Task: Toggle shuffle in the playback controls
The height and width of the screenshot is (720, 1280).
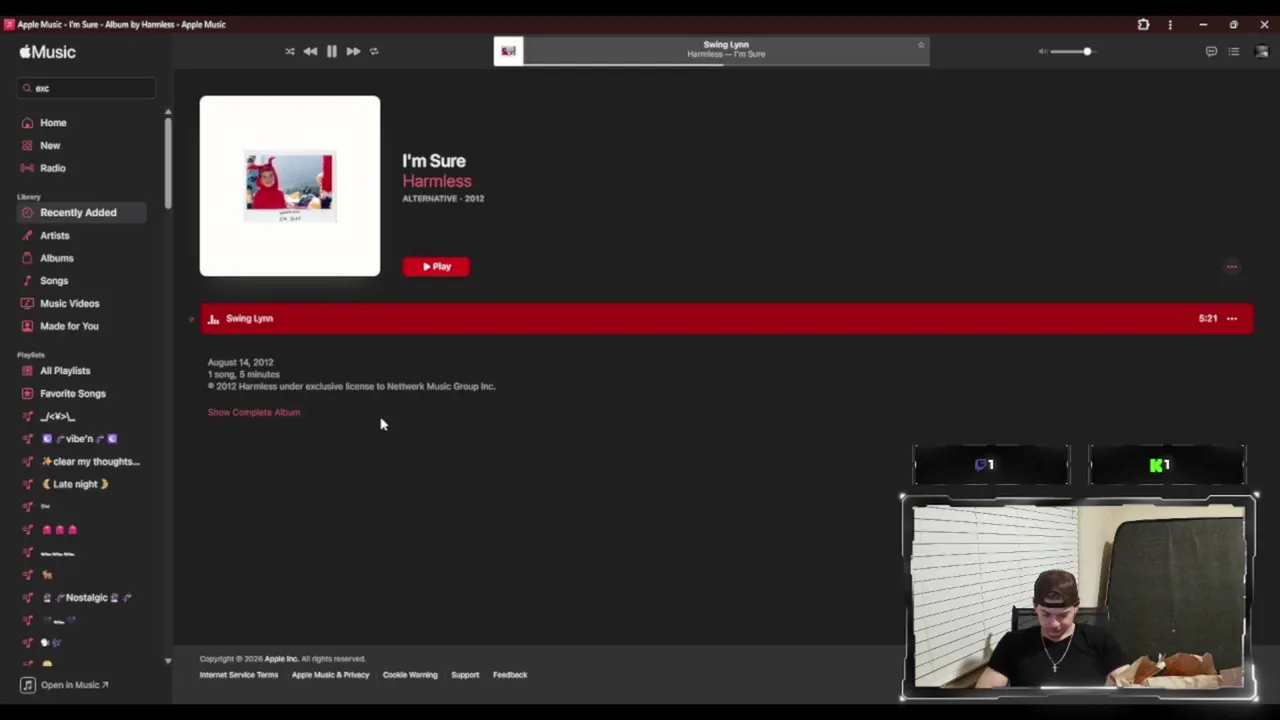Action: pyautogui.click(x=290, y=51)
